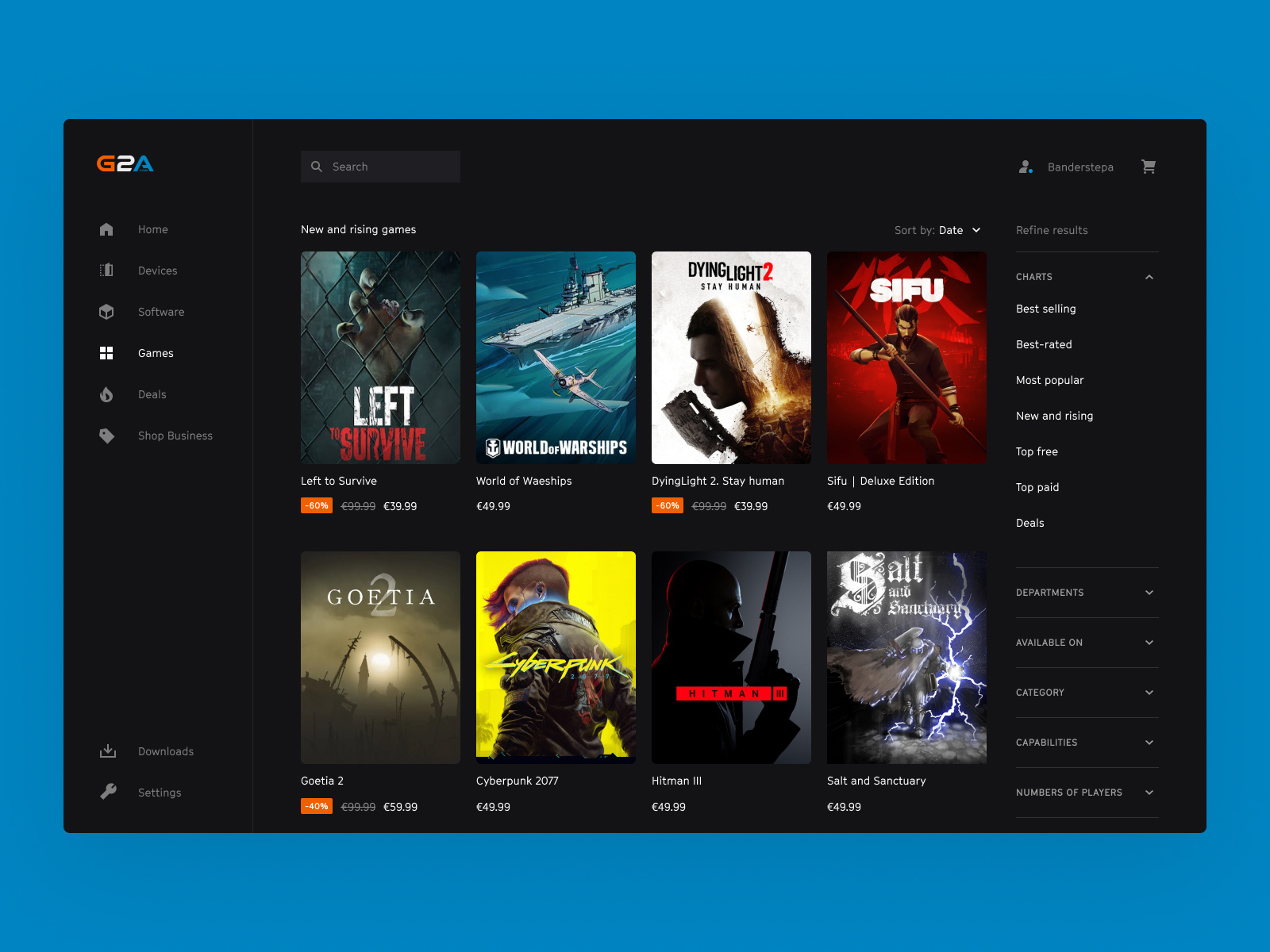Select the Best selling chart filter
This screenshot has width=1270, height=952.
(x=1045, y=309)
